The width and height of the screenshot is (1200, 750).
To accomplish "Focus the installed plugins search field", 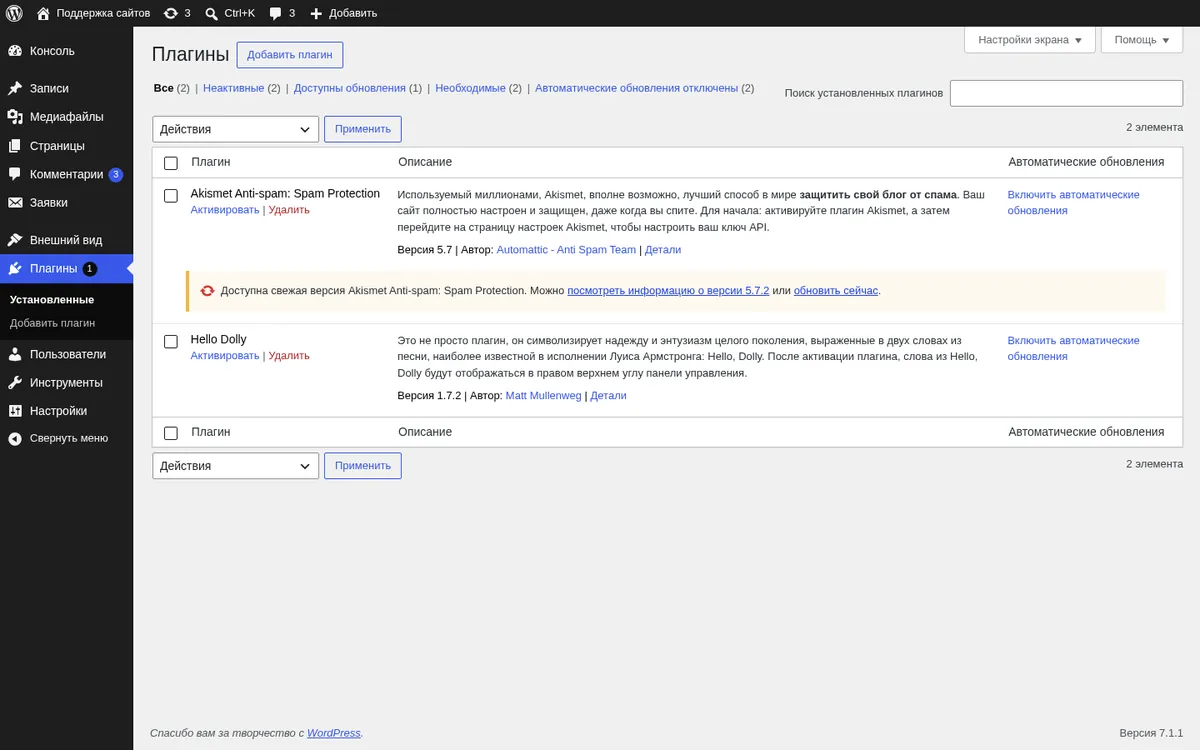I will pos(1066,93).
